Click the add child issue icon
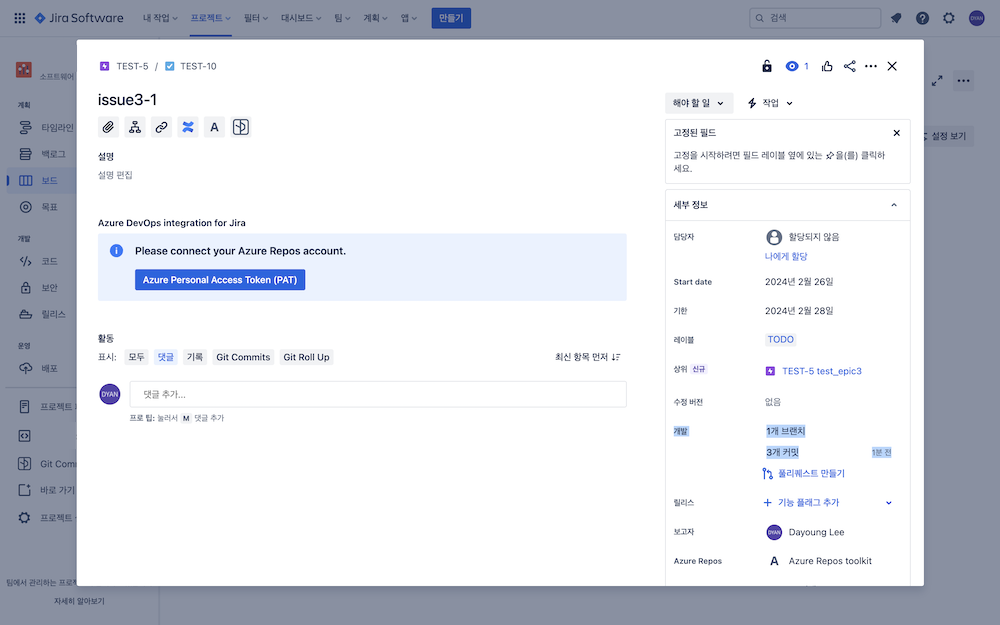1000x625 pixels. 135,127
